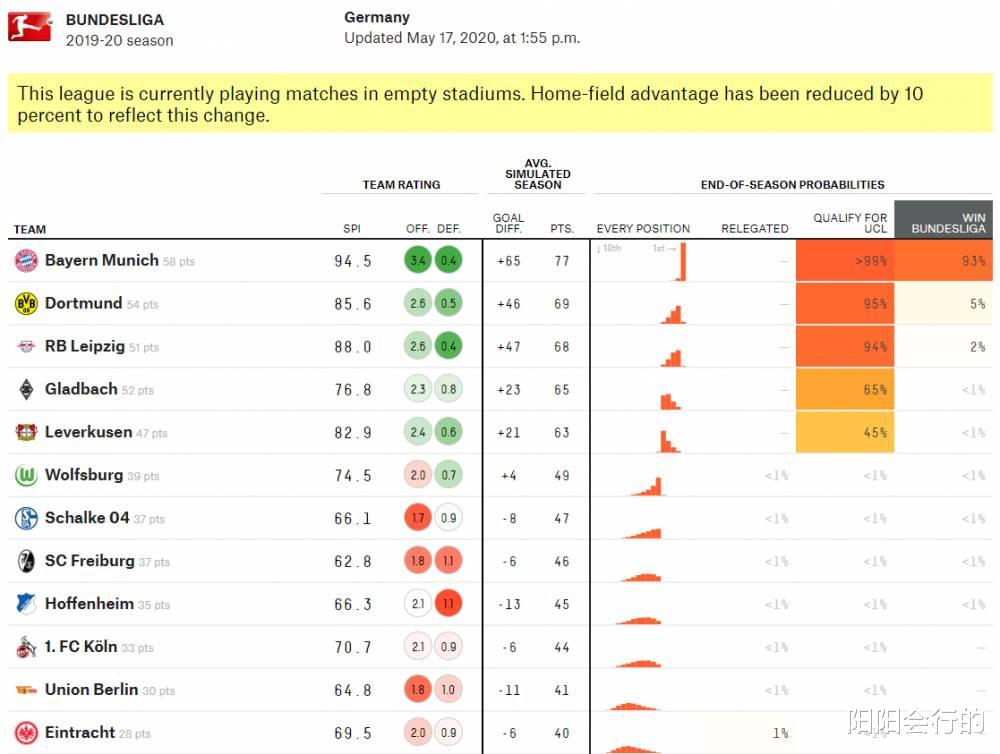The width and height of the screenshot is (1000, 754).
Task: Sort by Relegated column header
Action: [x=755, y=229]
